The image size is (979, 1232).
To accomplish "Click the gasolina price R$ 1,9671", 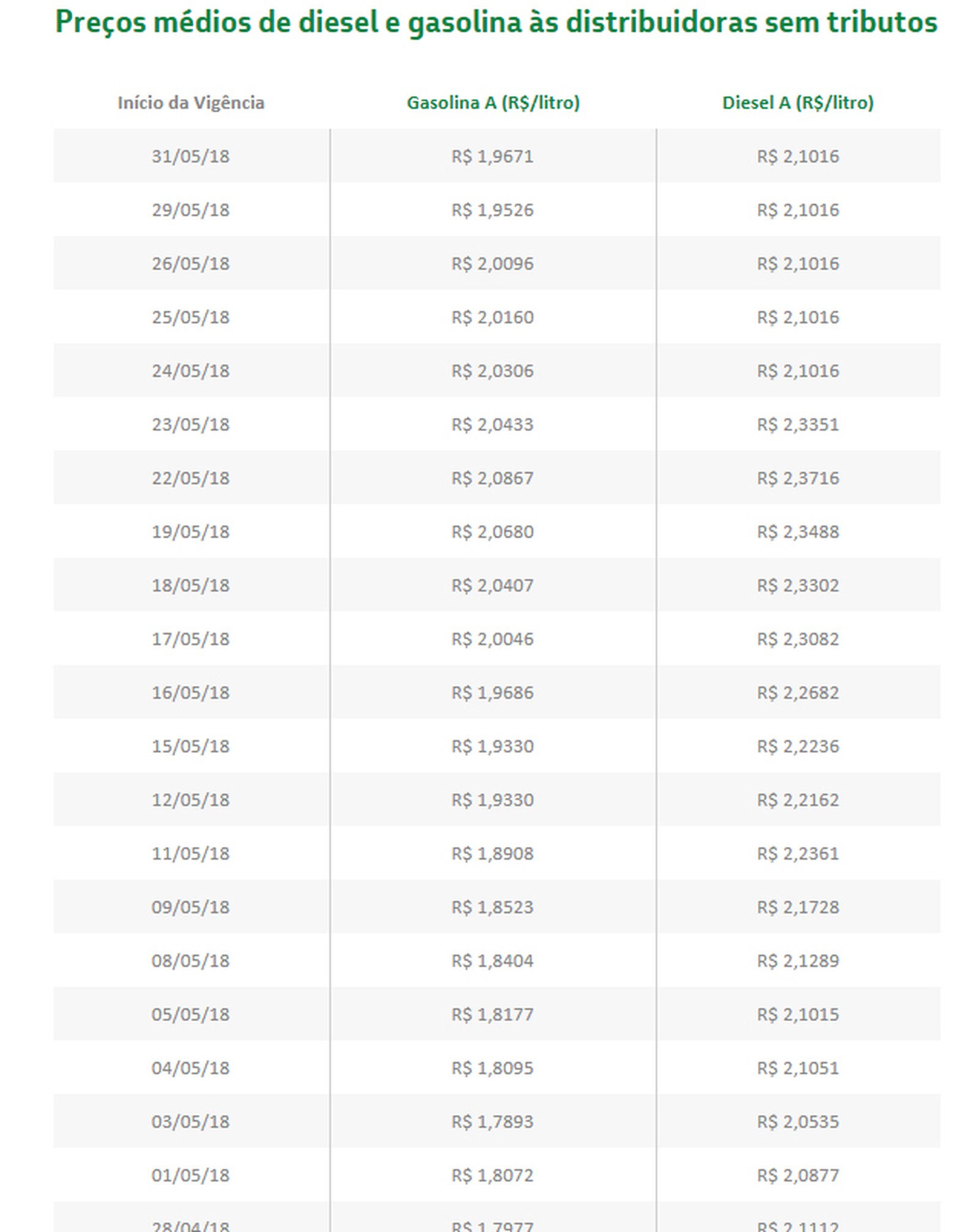I will pos(493,156).
